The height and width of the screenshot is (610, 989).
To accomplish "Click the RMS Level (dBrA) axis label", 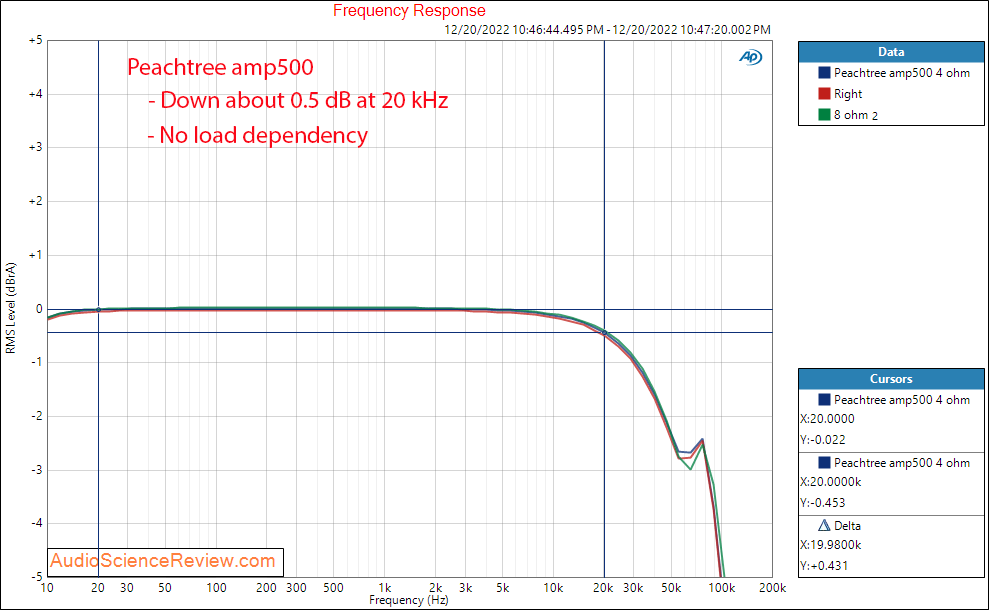I will point(11,308).
